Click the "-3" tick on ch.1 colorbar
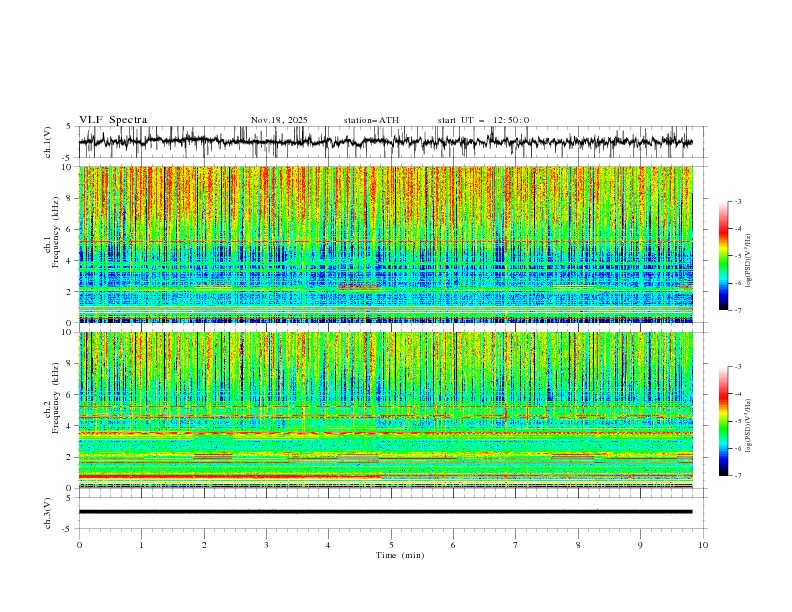Image resolution: width=792 pixels, height=612 pixels. [x=737, y=201]
